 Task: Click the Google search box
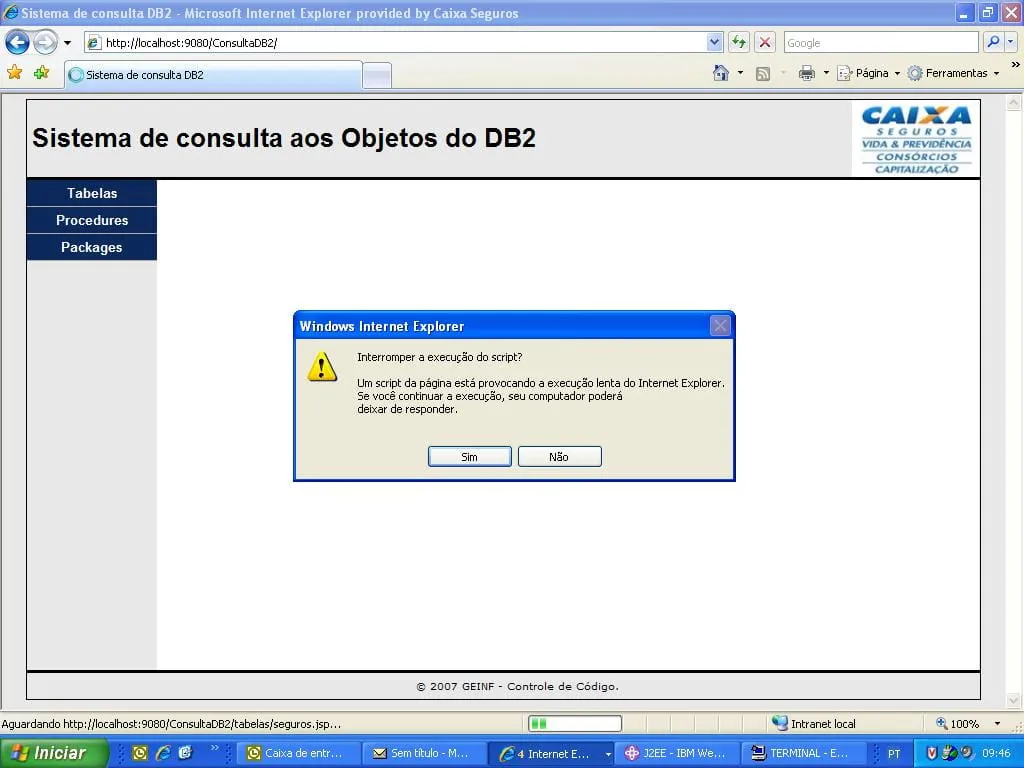pyautogui.click(x=880, y=43)
